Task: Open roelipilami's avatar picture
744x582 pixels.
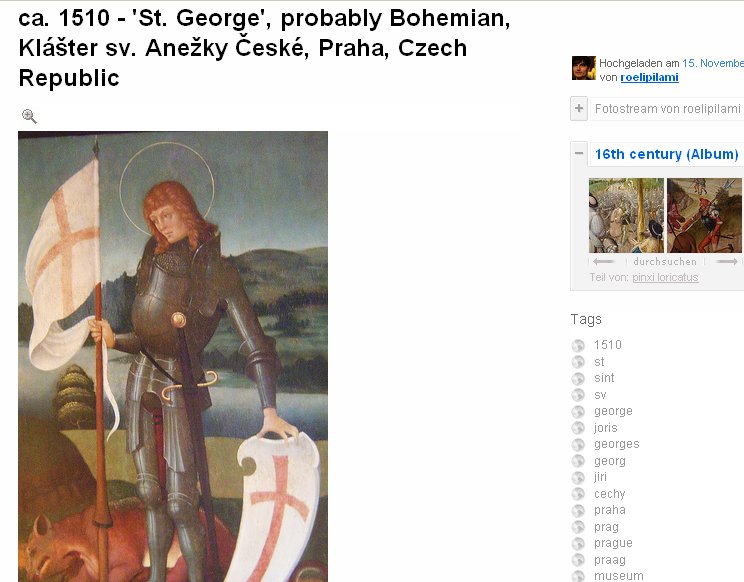Action: tap(583, 68)
